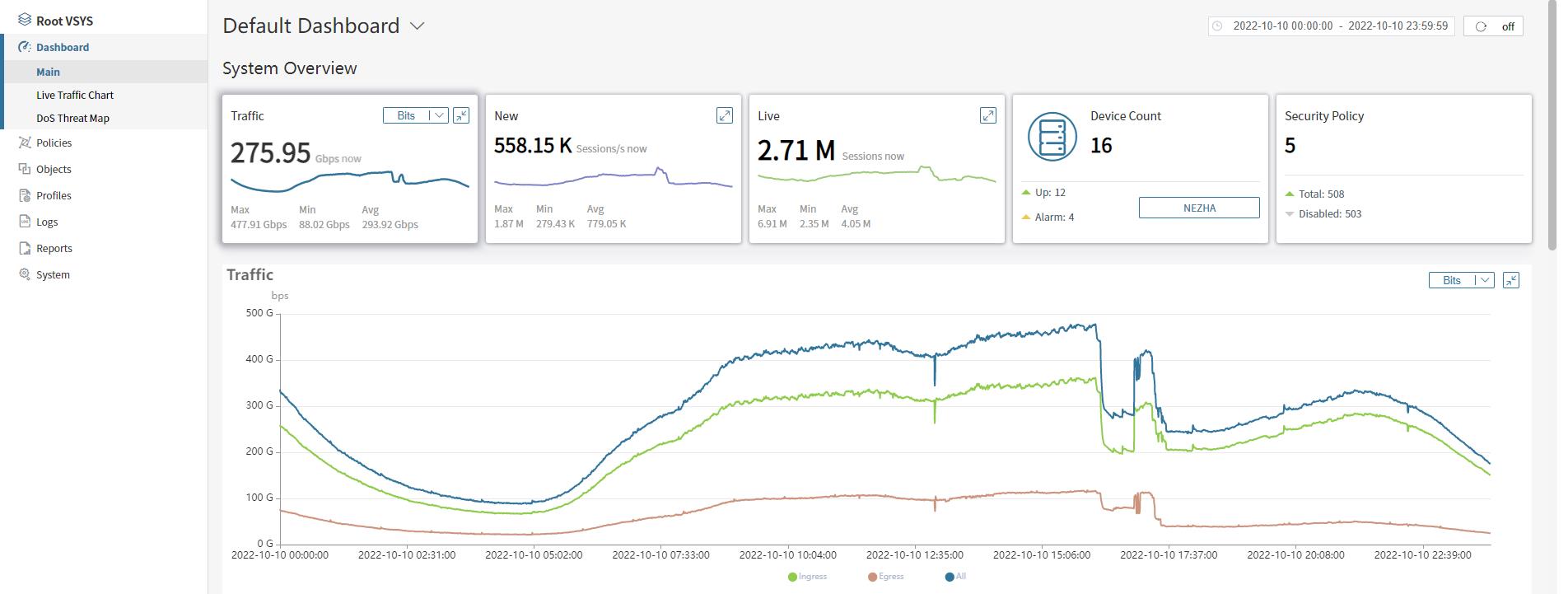The height and width of the screenshot is (594, 1568).
Task: Click the date range picker field
Action: [1331, 26]
